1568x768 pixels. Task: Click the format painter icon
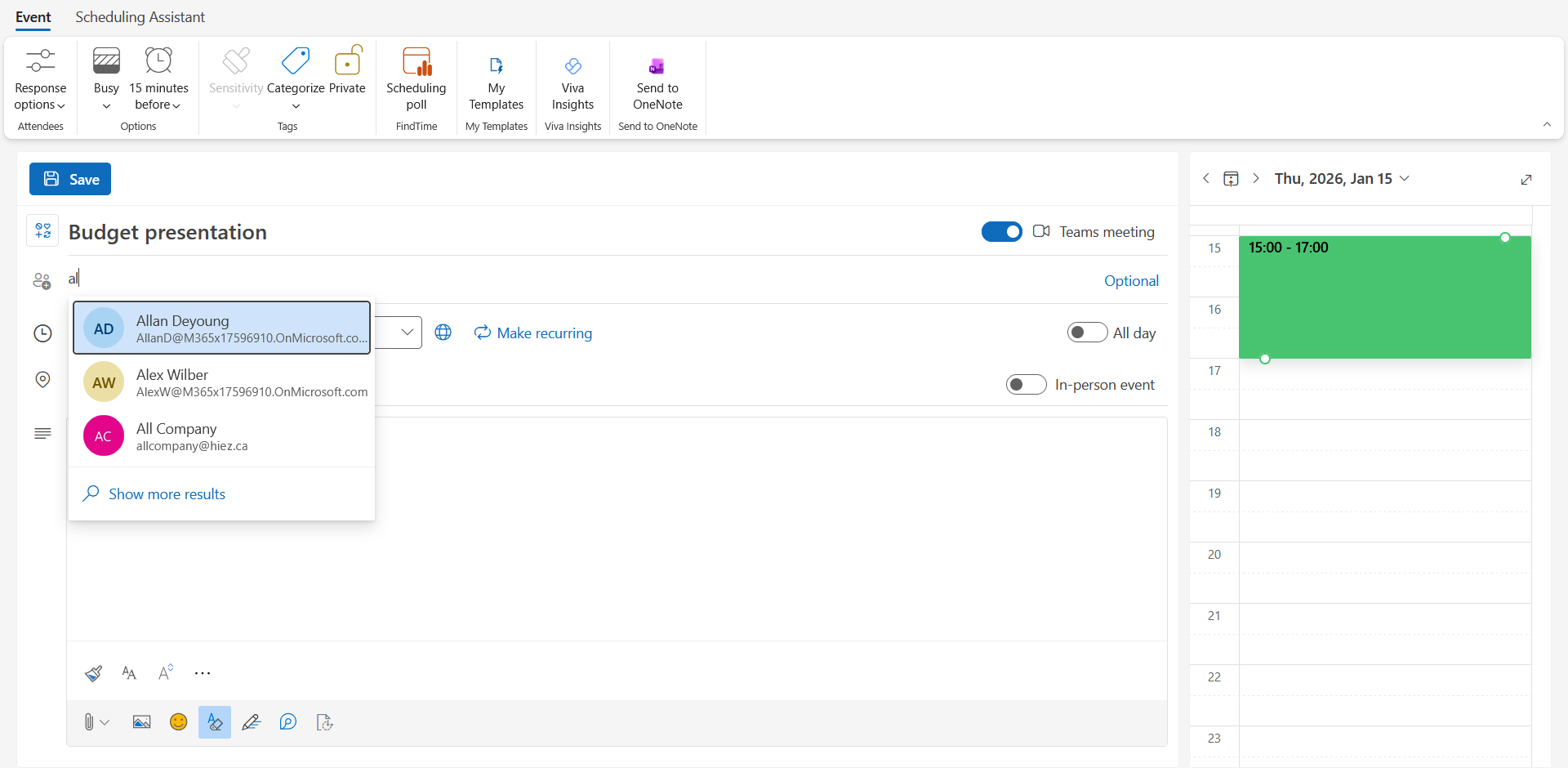[93, 673]
